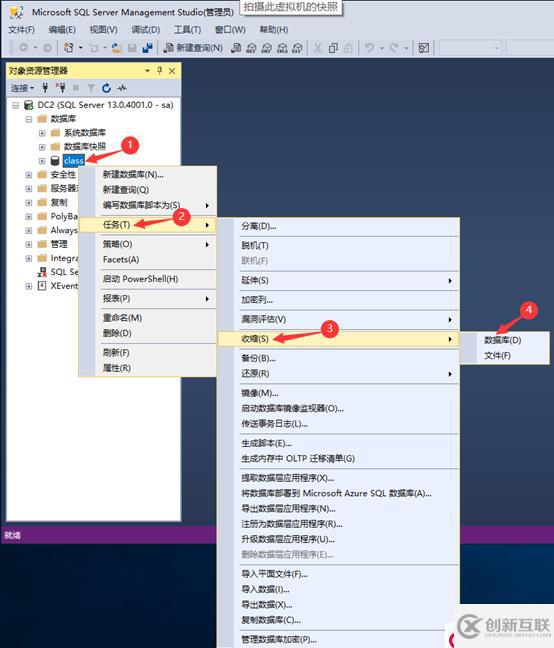Click the database engine query icon
The width and height of the screenshot is (554, 648).
click(236, 48)
